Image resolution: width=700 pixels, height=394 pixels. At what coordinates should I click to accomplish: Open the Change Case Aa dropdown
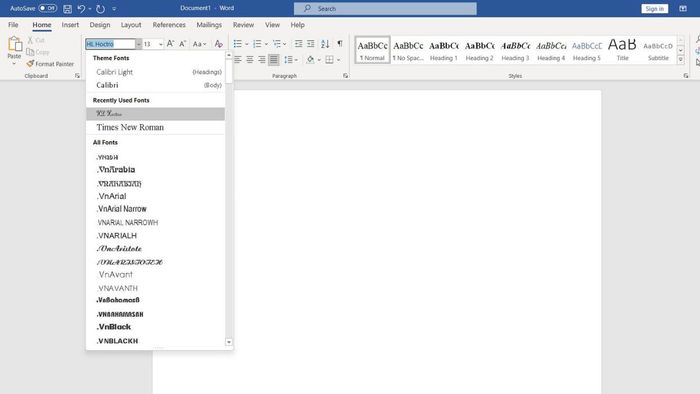click(199, 44)
